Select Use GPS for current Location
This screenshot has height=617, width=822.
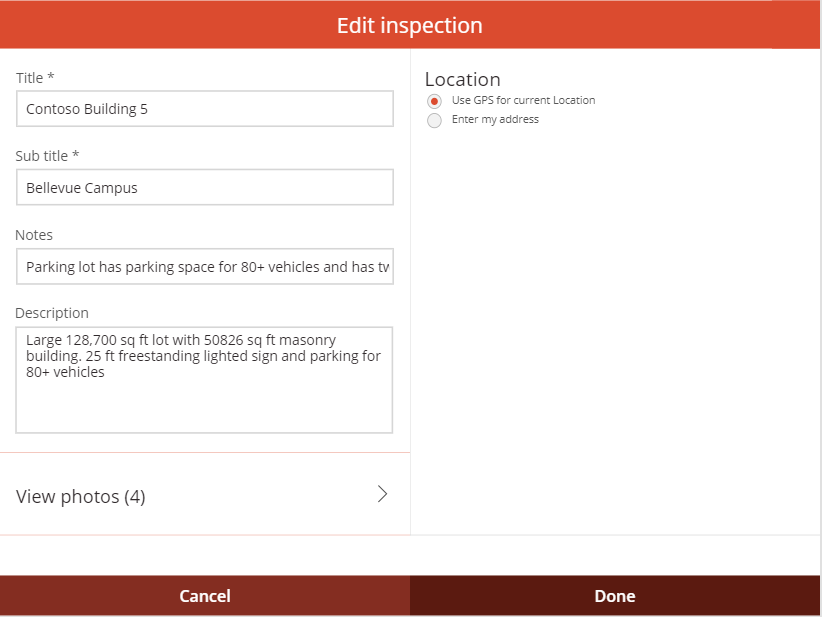[434, 101]
